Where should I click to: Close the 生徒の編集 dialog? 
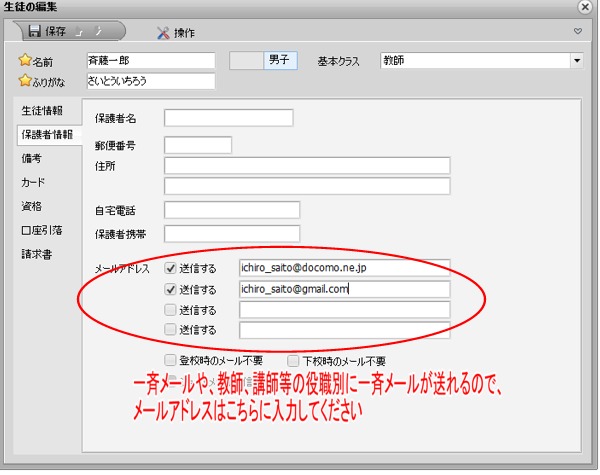click(x=585, y=7)
